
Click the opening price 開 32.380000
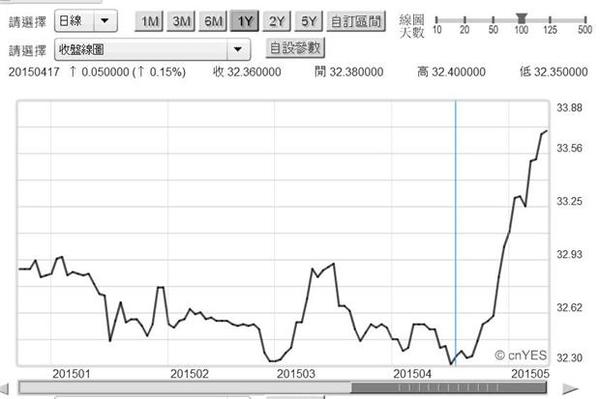pyautogui.click(x=349, y=72)
